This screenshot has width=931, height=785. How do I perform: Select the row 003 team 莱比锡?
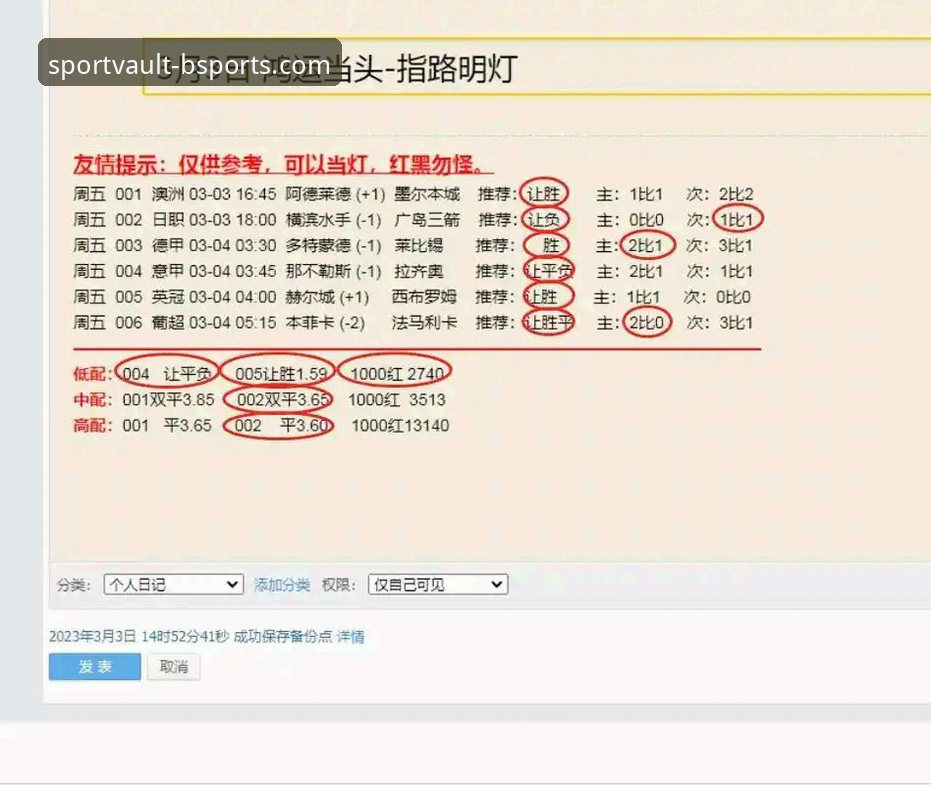coord(419,245)
